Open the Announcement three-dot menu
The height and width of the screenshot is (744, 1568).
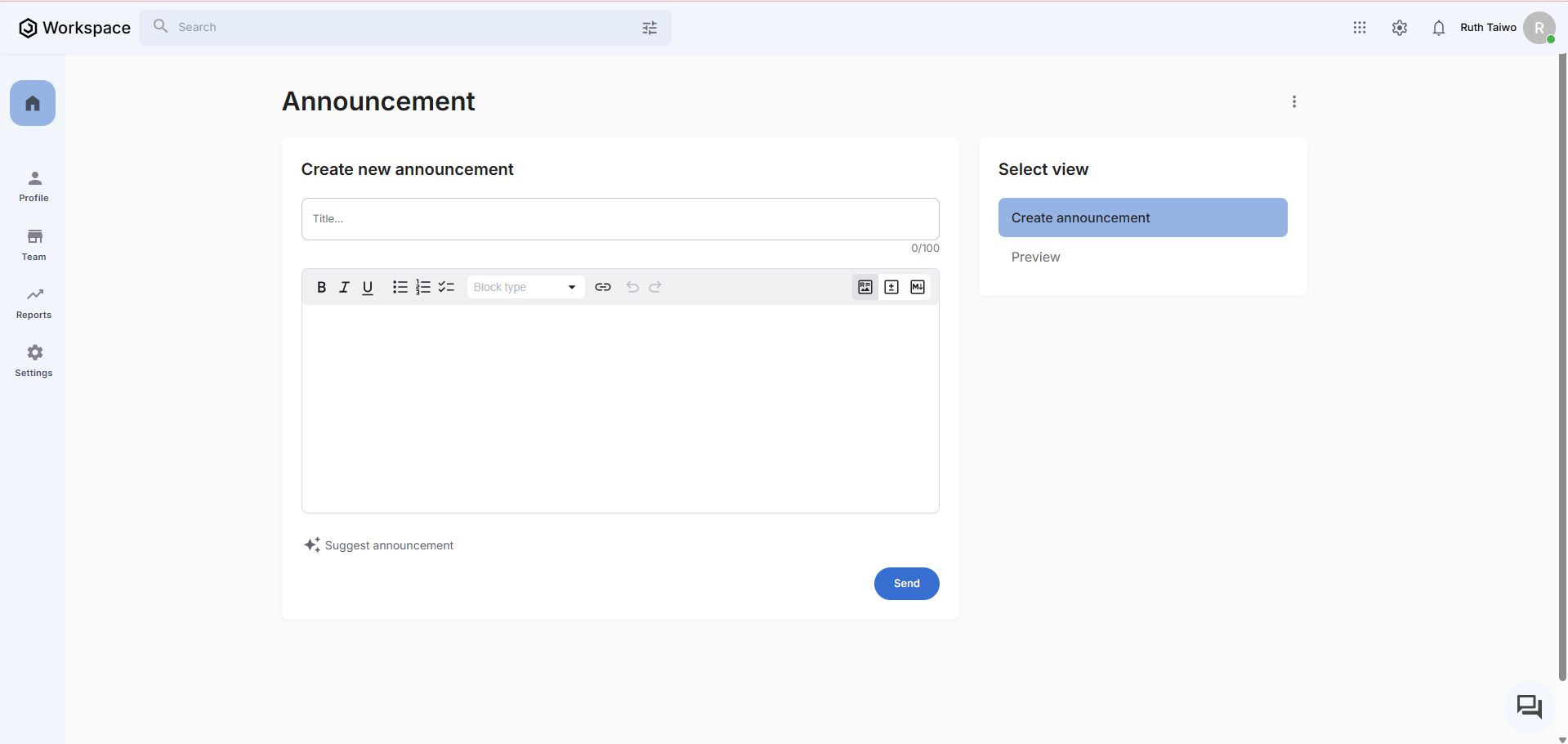(1294, 101)
